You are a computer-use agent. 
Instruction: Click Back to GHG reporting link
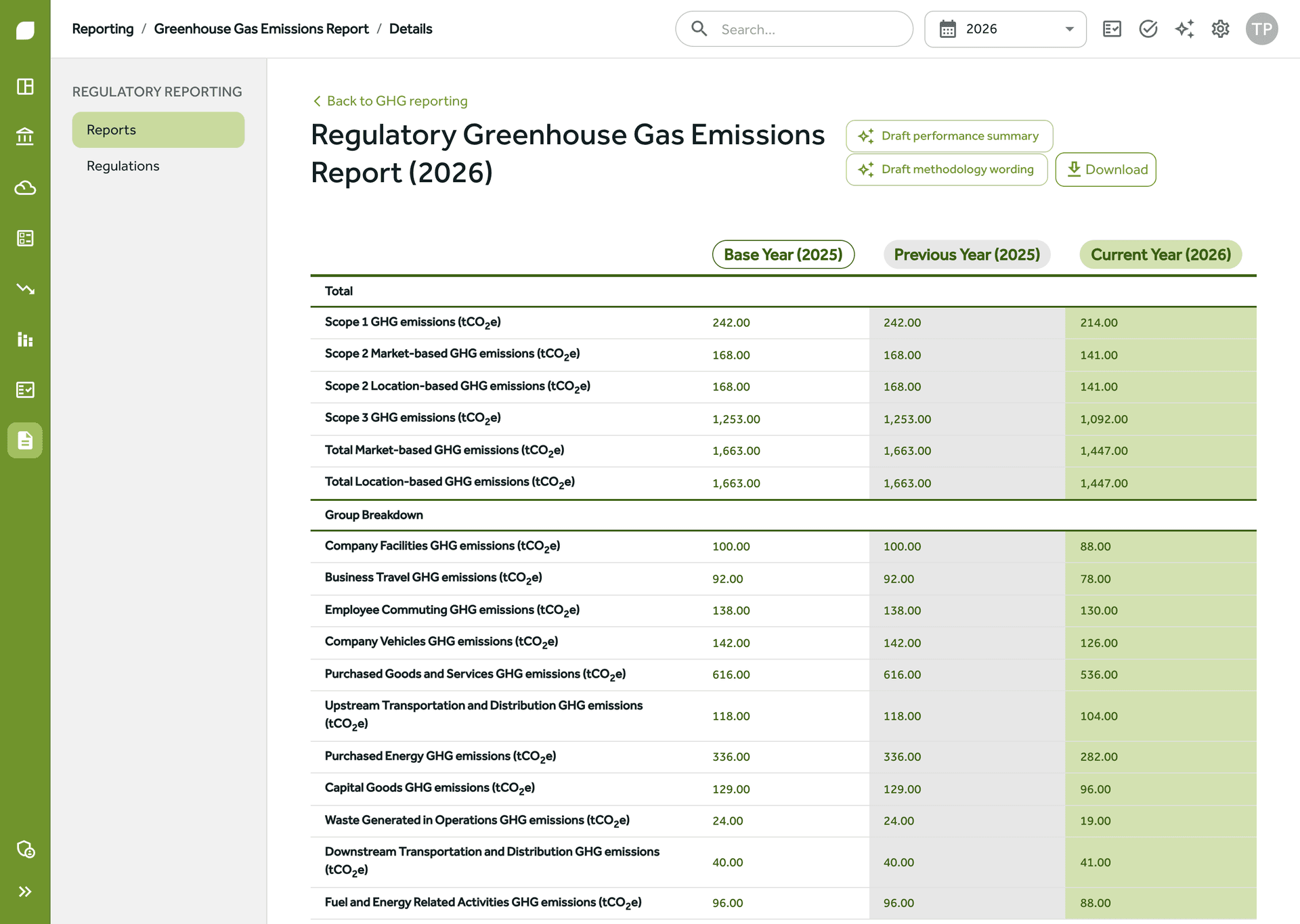(390, 101)
